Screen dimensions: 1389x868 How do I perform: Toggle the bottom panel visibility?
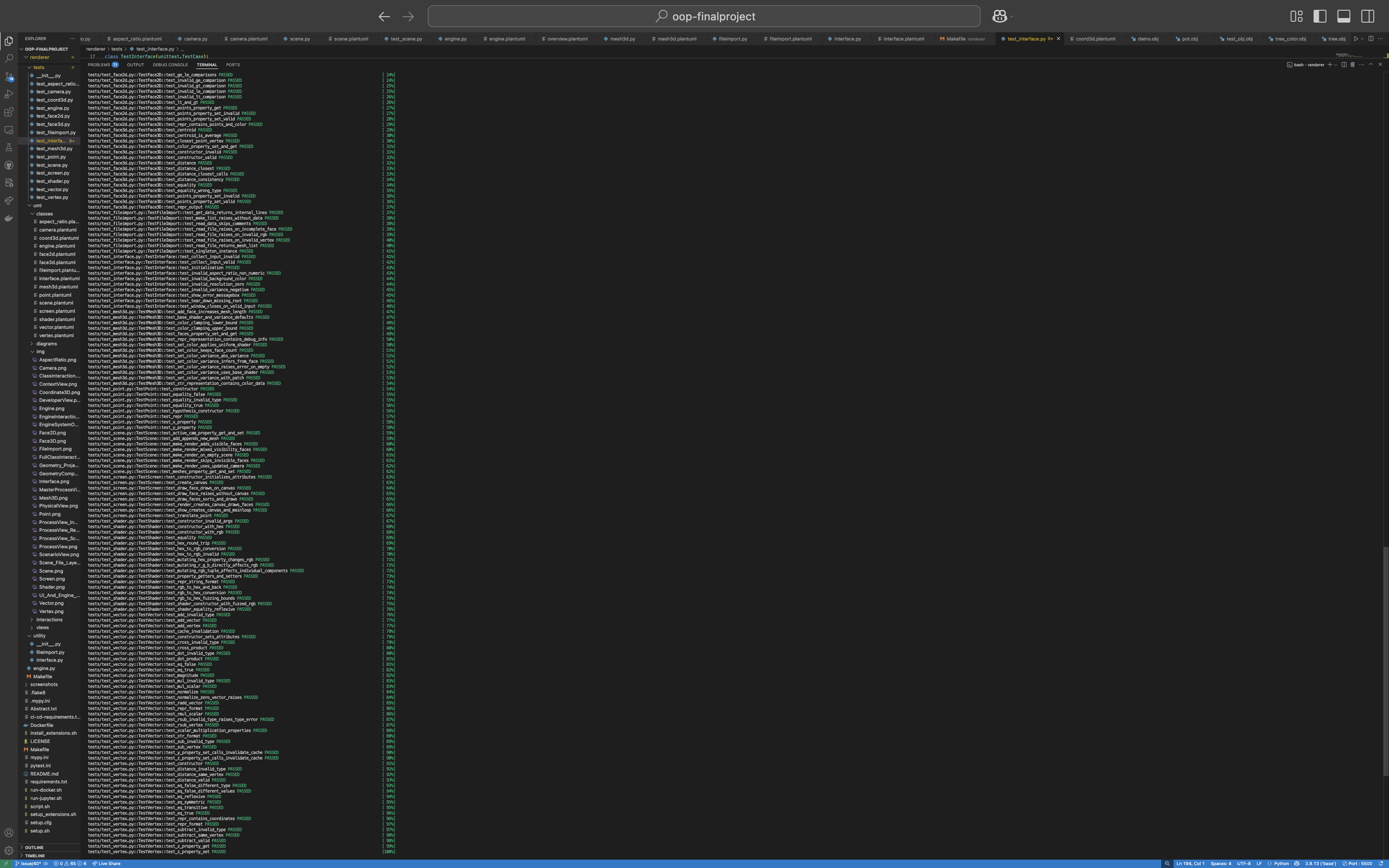click(x=1343, y=16)
